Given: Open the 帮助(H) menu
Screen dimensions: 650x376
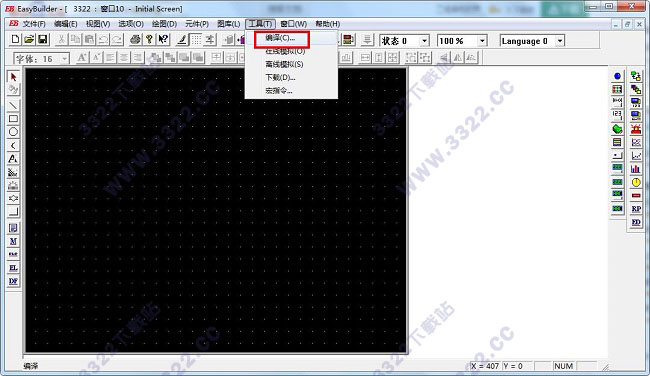Looking at the screenshot, I should tap(327, 24).
